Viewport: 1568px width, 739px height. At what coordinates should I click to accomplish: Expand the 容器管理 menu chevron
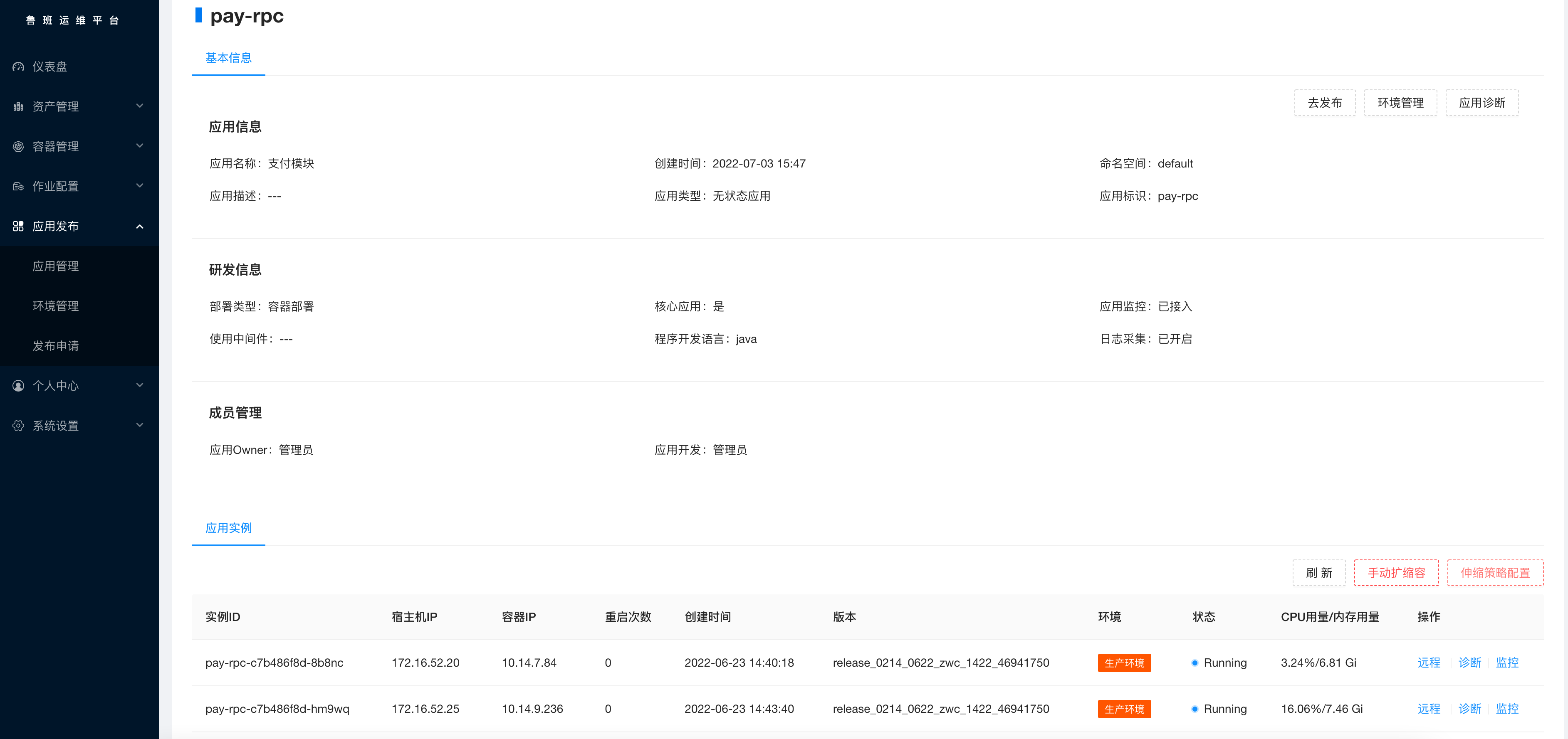pos(139,146)
